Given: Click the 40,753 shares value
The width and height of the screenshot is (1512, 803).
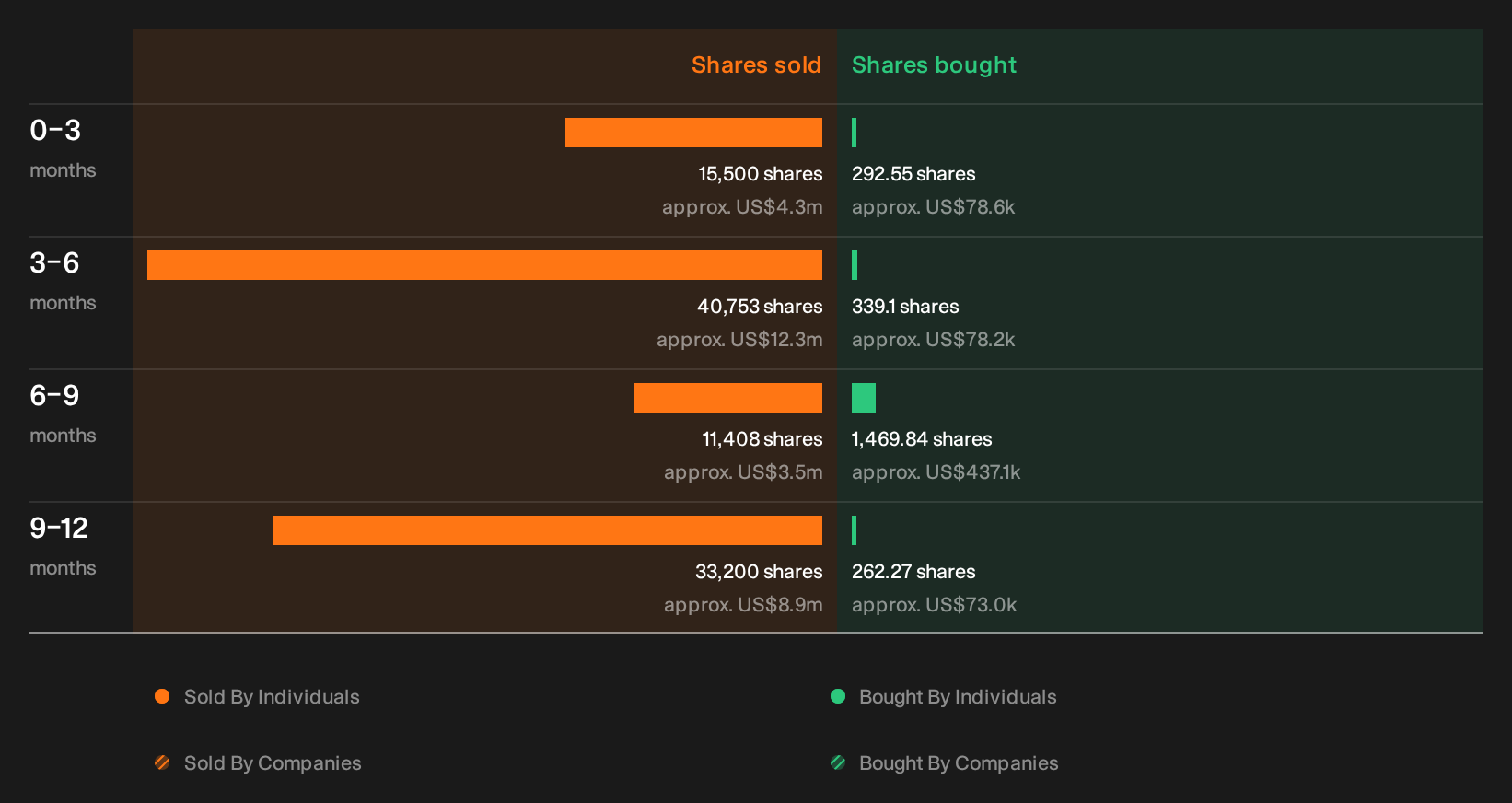Looking at the screenshot, I should tap(760, 307).
